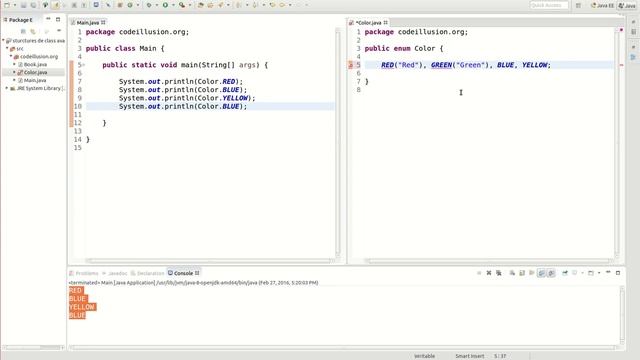
Task: Click the error marker on Color.java line 5
Action: (350, 65)
